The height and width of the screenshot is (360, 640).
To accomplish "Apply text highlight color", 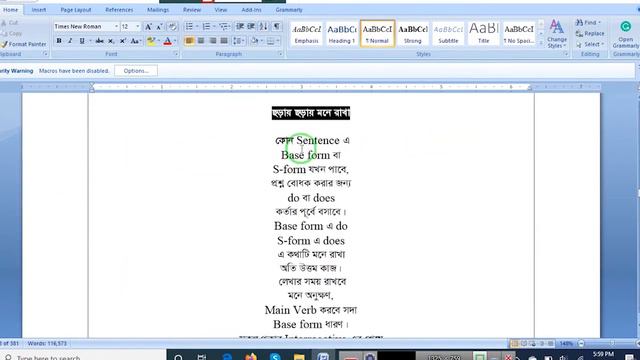I will tap(151, 41).
